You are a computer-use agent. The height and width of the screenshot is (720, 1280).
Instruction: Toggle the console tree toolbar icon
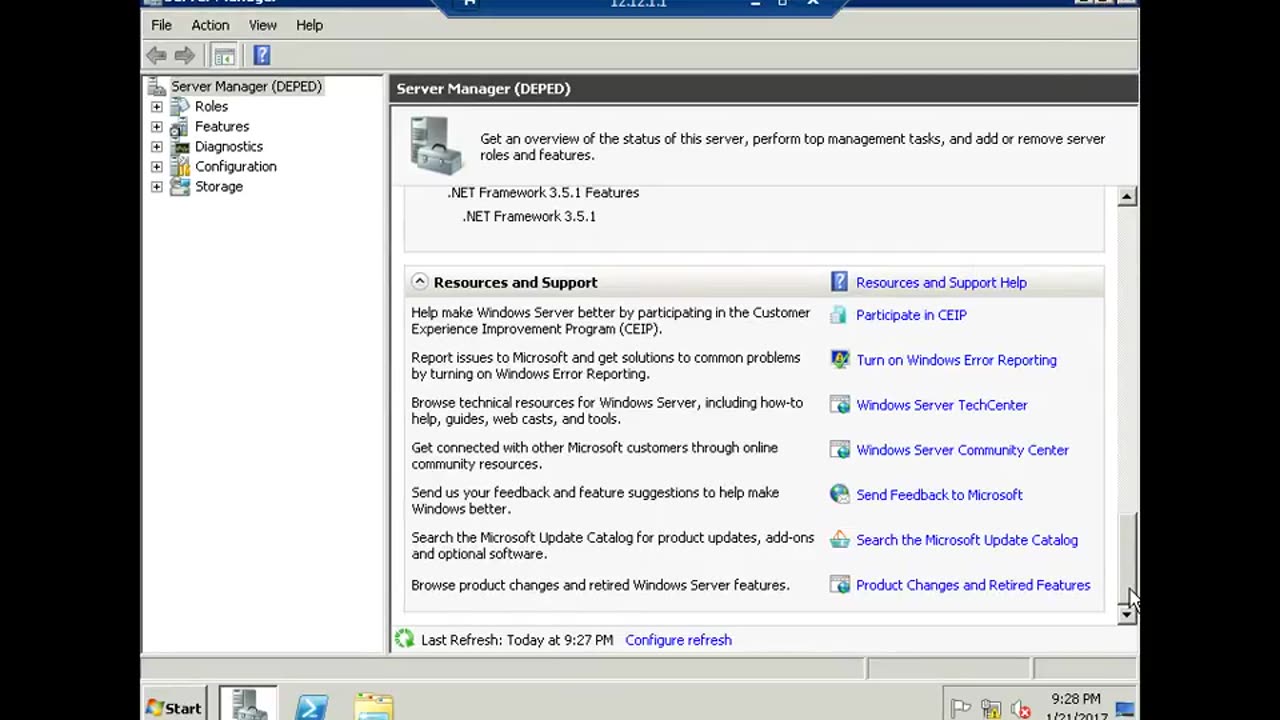[x=224, y=56]
